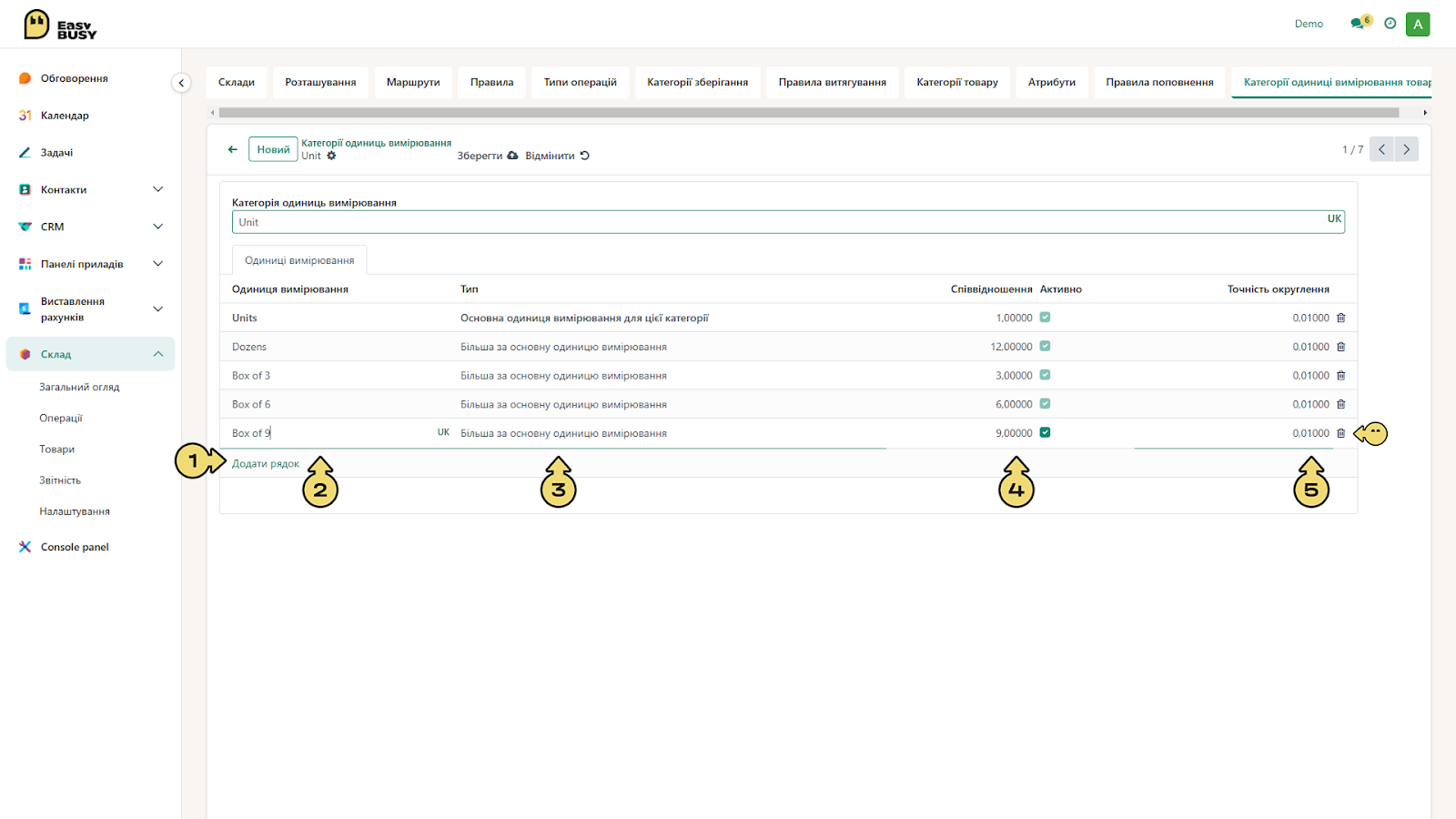Screen dimensions: 1456x819
Task: Open the Правила поповнення tab
Action: (1160, 82)
